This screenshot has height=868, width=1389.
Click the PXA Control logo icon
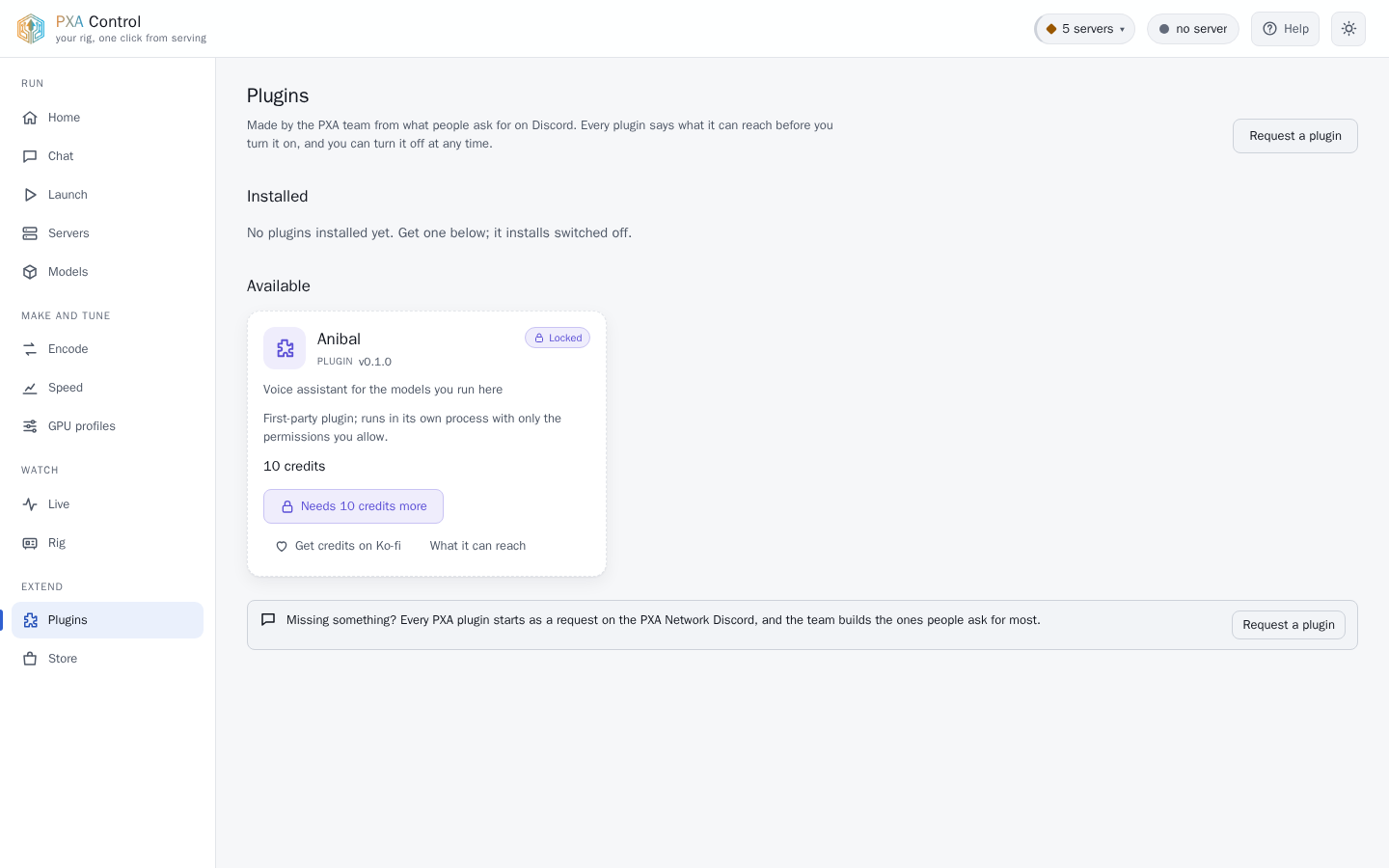tap(31, 29)
